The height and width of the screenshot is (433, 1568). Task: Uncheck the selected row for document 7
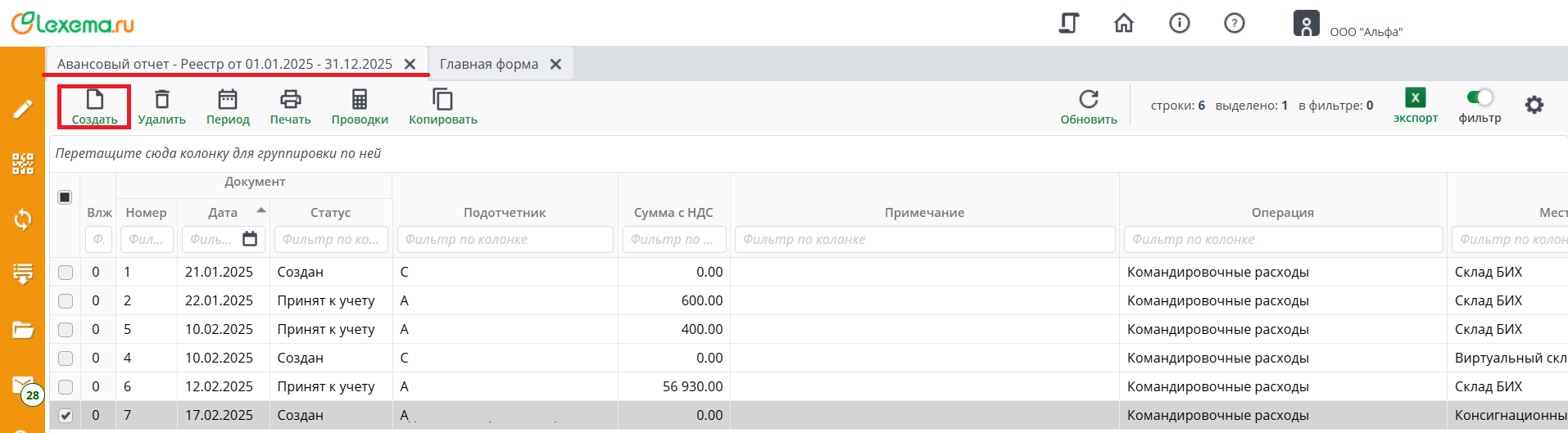(x=66, y=416)
